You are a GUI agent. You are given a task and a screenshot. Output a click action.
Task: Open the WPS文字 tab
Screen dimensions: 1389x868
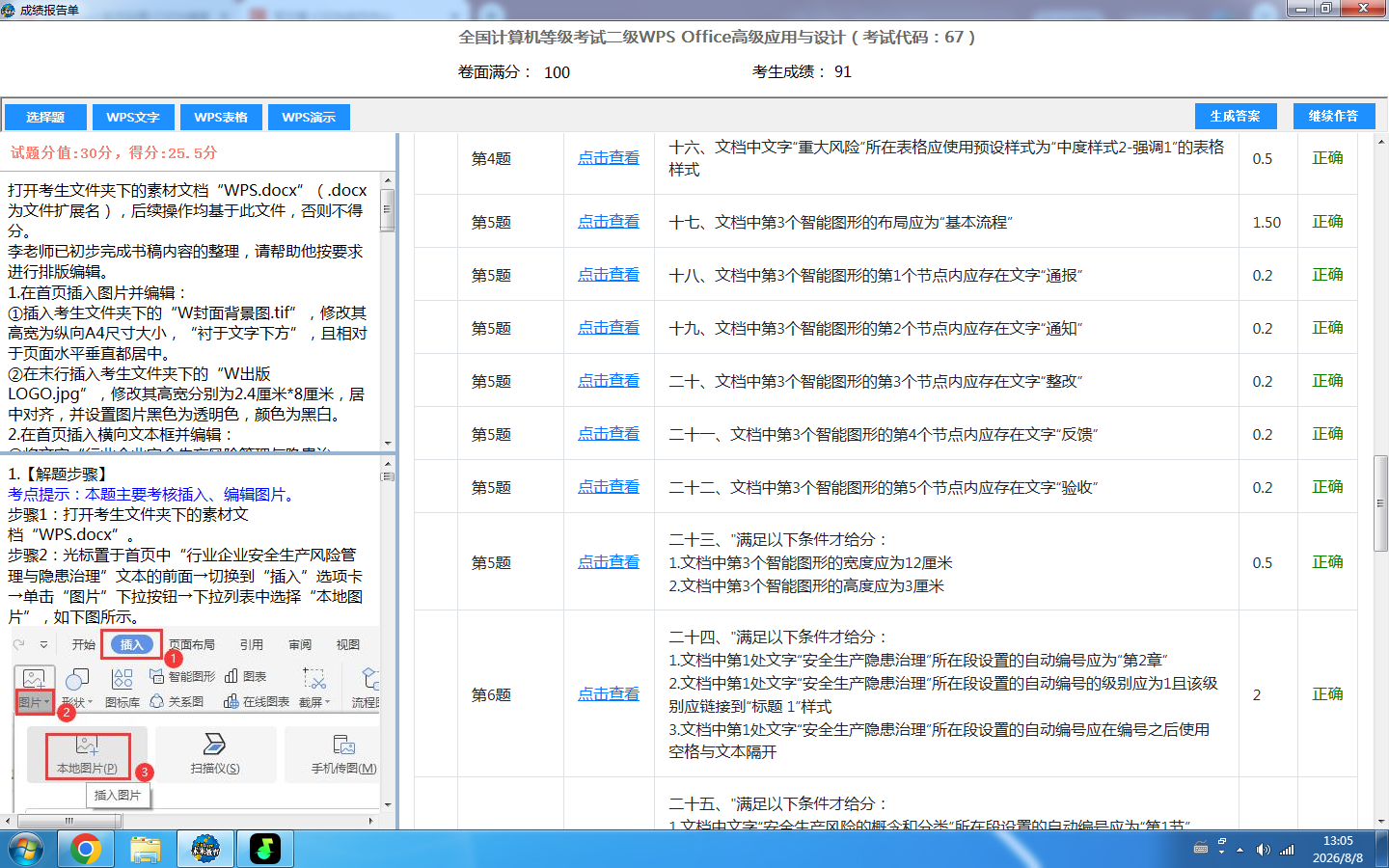pos(133,117)
